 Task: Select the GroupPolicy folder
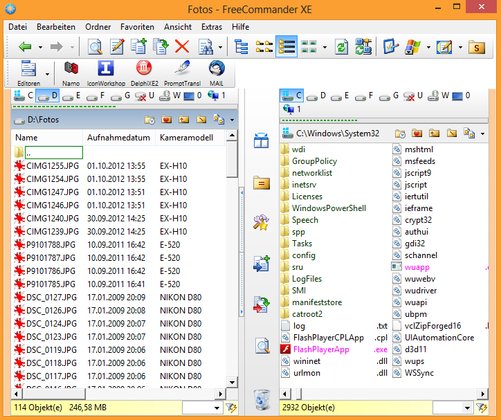tap(314, 161)
